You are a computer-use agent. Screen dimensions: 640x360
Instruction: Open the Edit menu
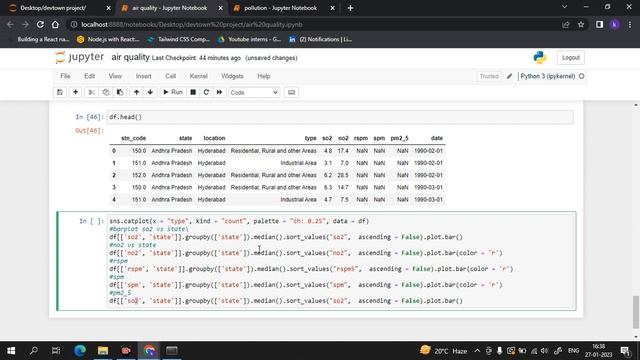pos(89,76)
